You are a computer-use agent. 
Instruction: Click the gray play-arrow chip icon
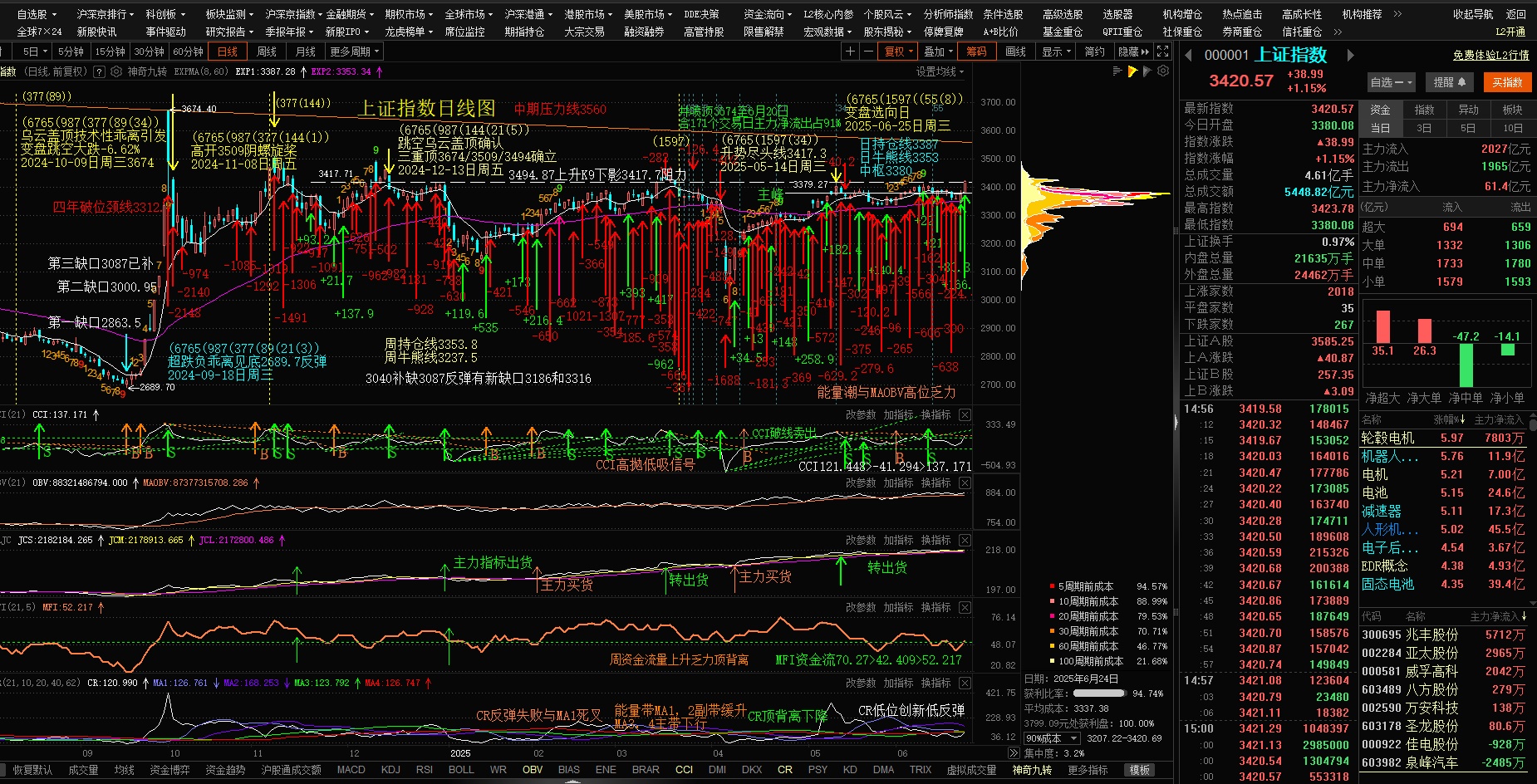[1147, 71]
